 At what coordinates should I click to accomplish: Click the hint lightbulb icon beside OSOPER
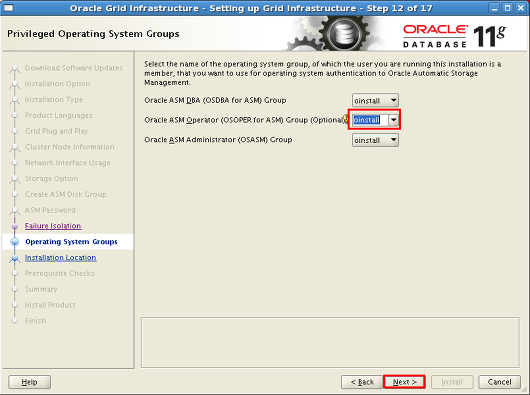(x=345, y=119)
